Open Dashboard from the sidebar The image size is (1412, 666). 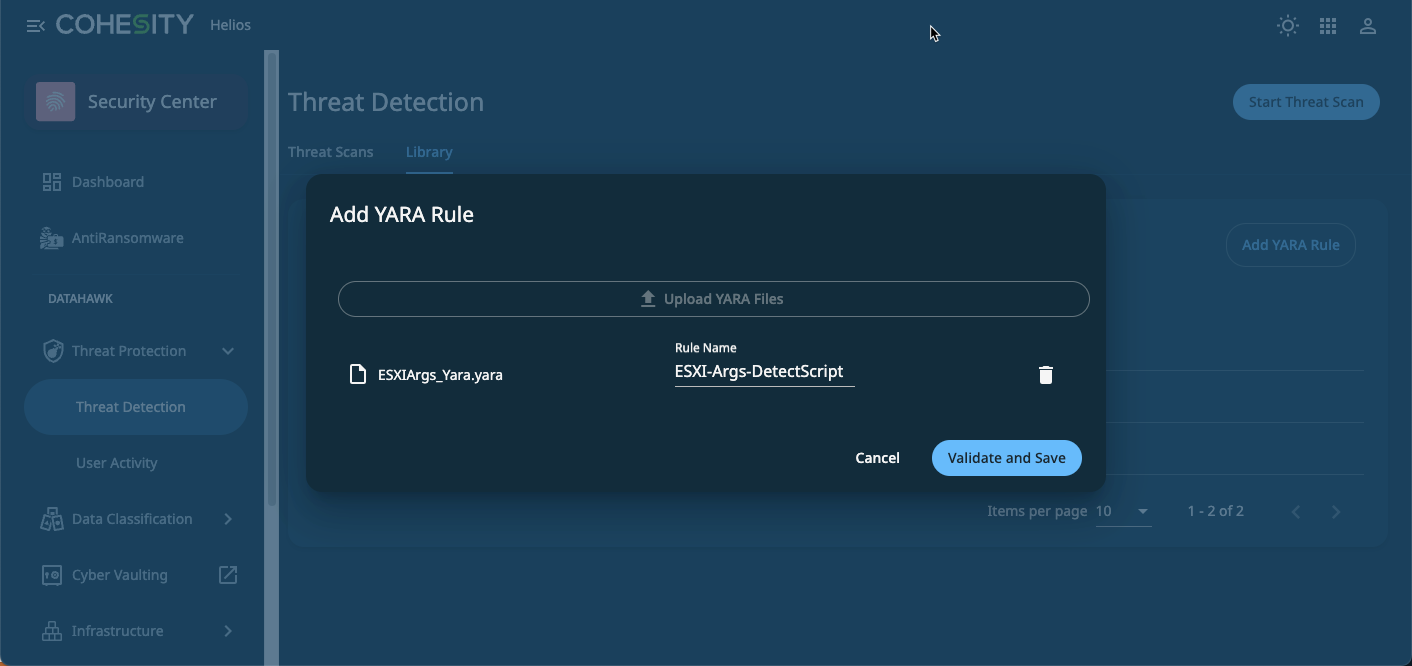pos(108,182)
